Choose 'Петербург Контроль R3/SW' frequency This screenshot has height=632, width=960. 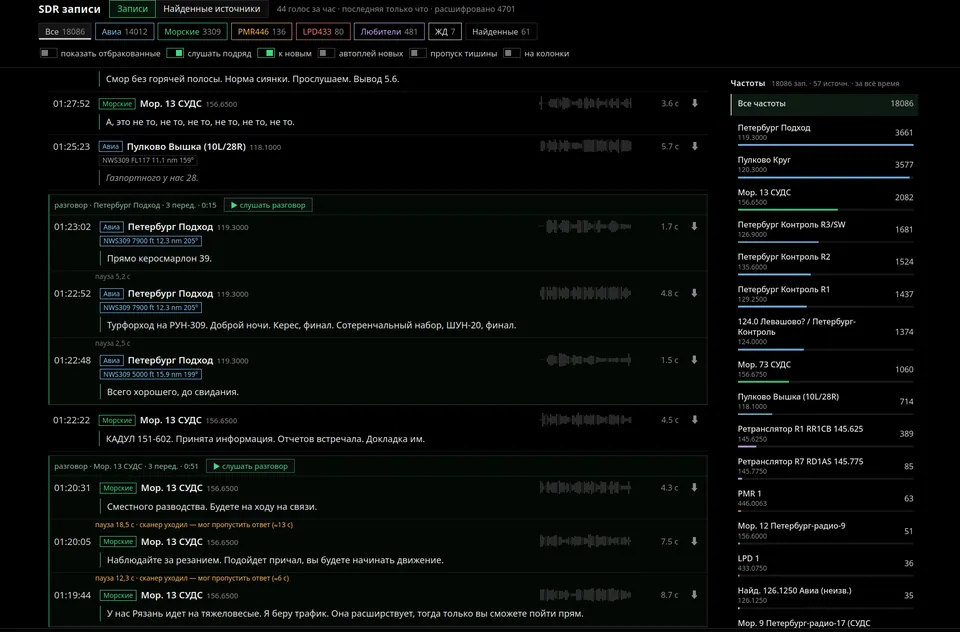point(825,230)
